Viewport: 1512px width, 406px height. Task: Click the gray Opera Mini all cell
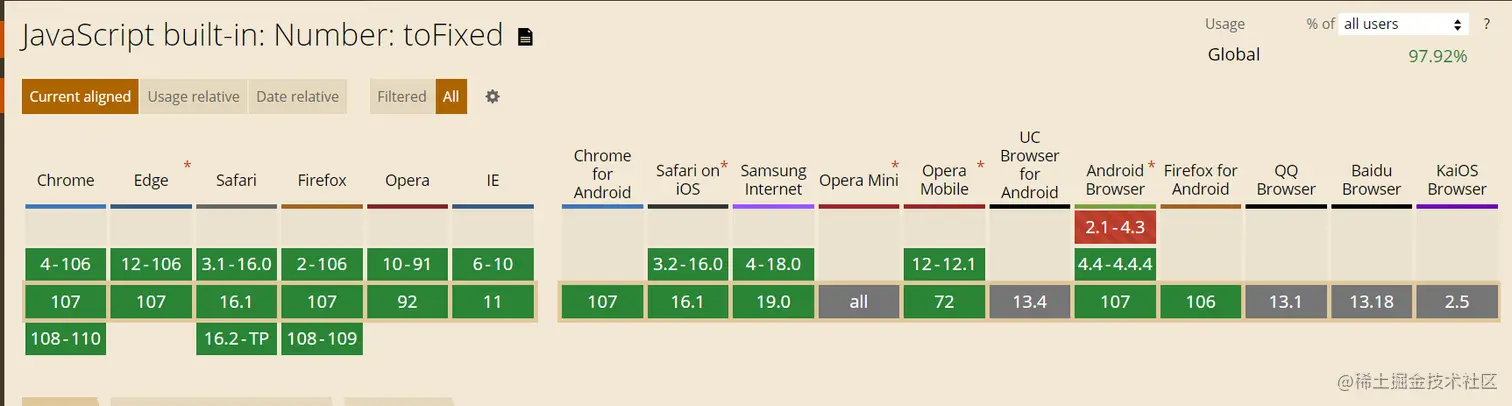click(x=859, y=302)
